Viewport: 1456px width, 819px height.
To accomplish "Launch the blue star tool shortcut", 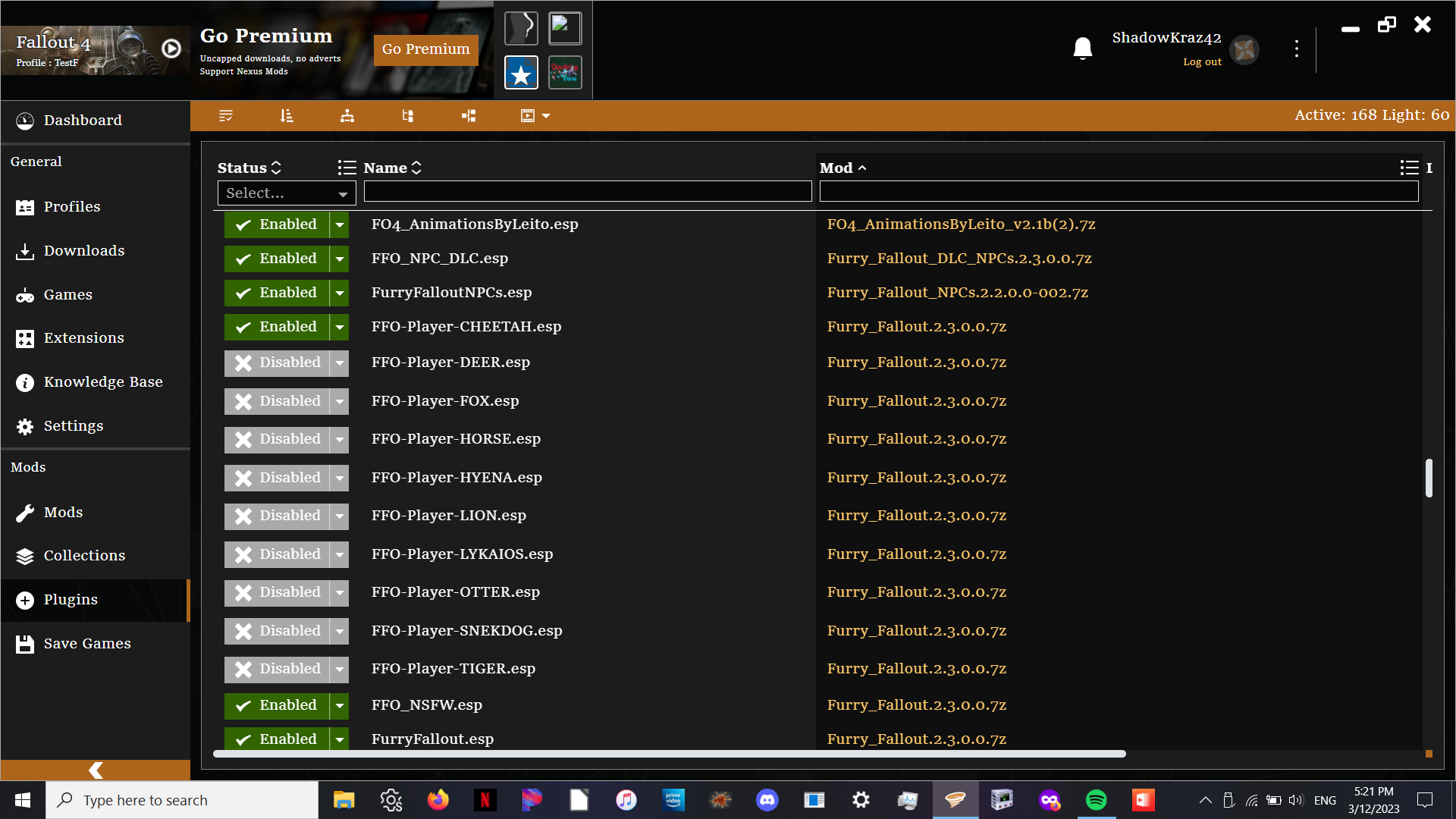I will 521,73.
